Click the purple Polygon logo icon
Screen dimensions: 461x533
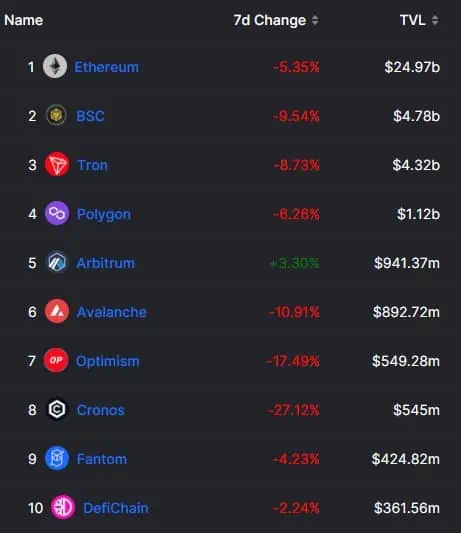tap(57, 213)
